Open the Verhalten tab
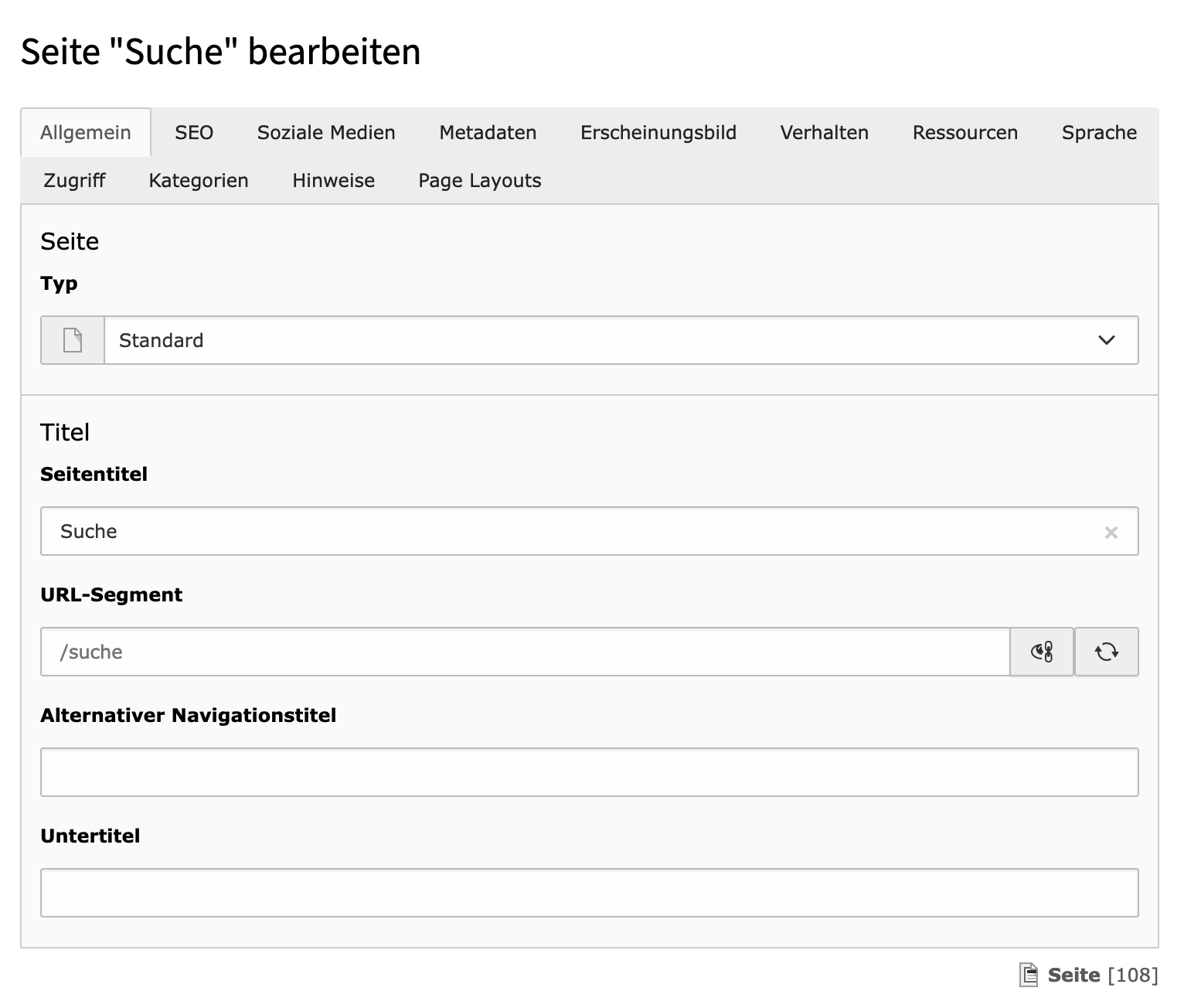Screen dimensions: 1184x1008 (x=825, y=133)
